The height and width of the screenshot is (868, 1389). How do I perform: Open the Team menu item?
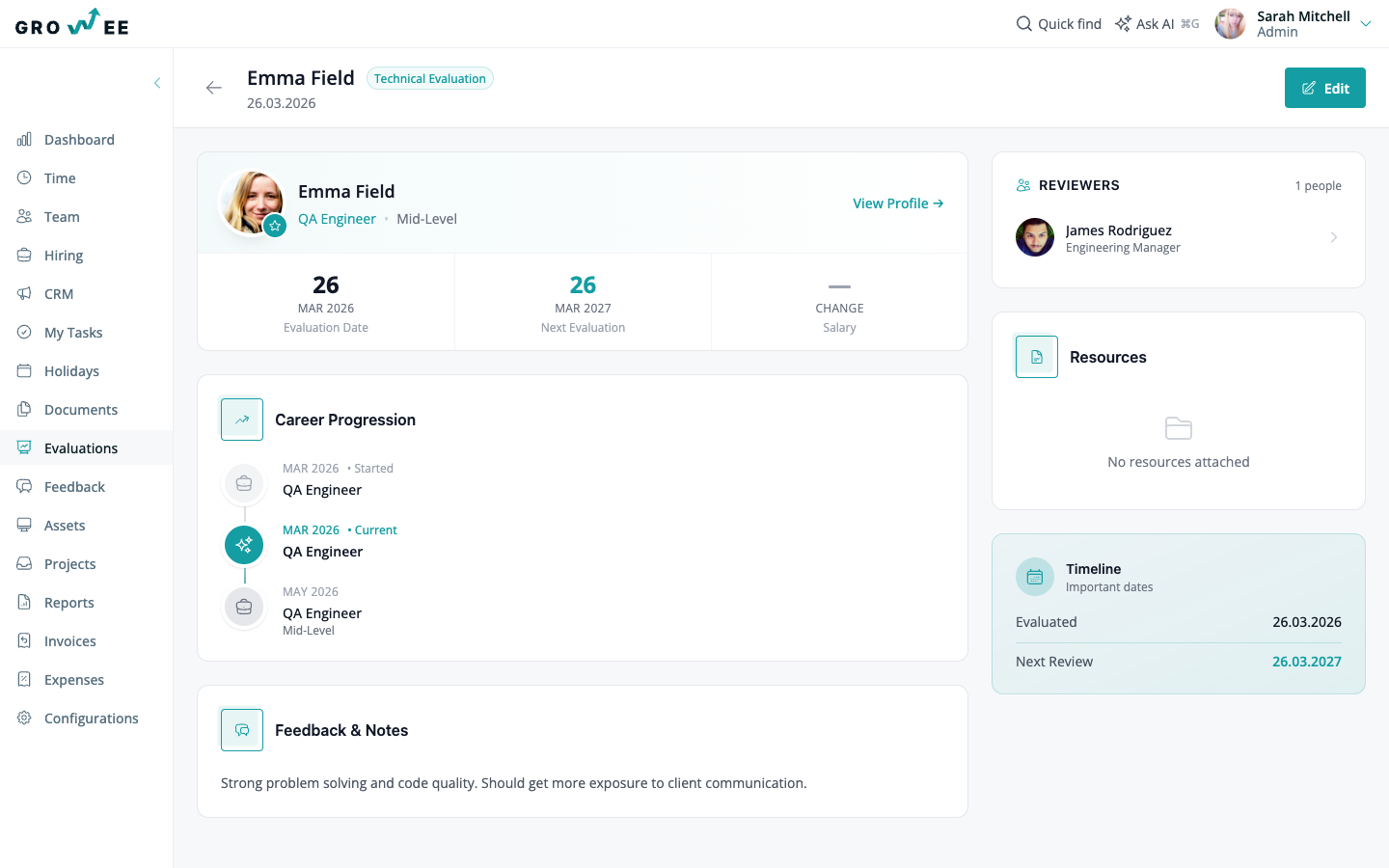tap(87, 217)
